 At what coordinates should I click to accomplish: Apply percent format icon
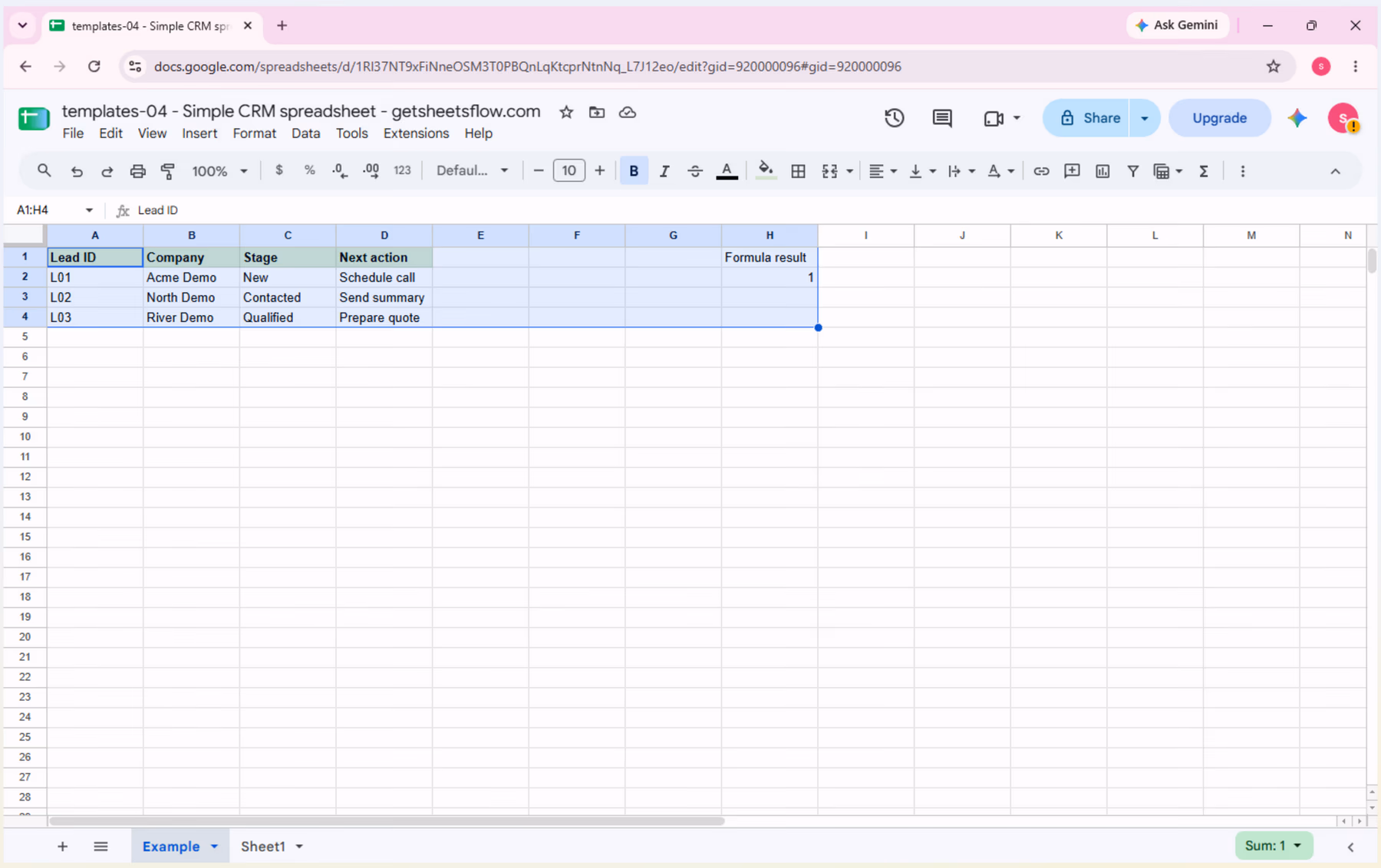(x=309, y=170)
